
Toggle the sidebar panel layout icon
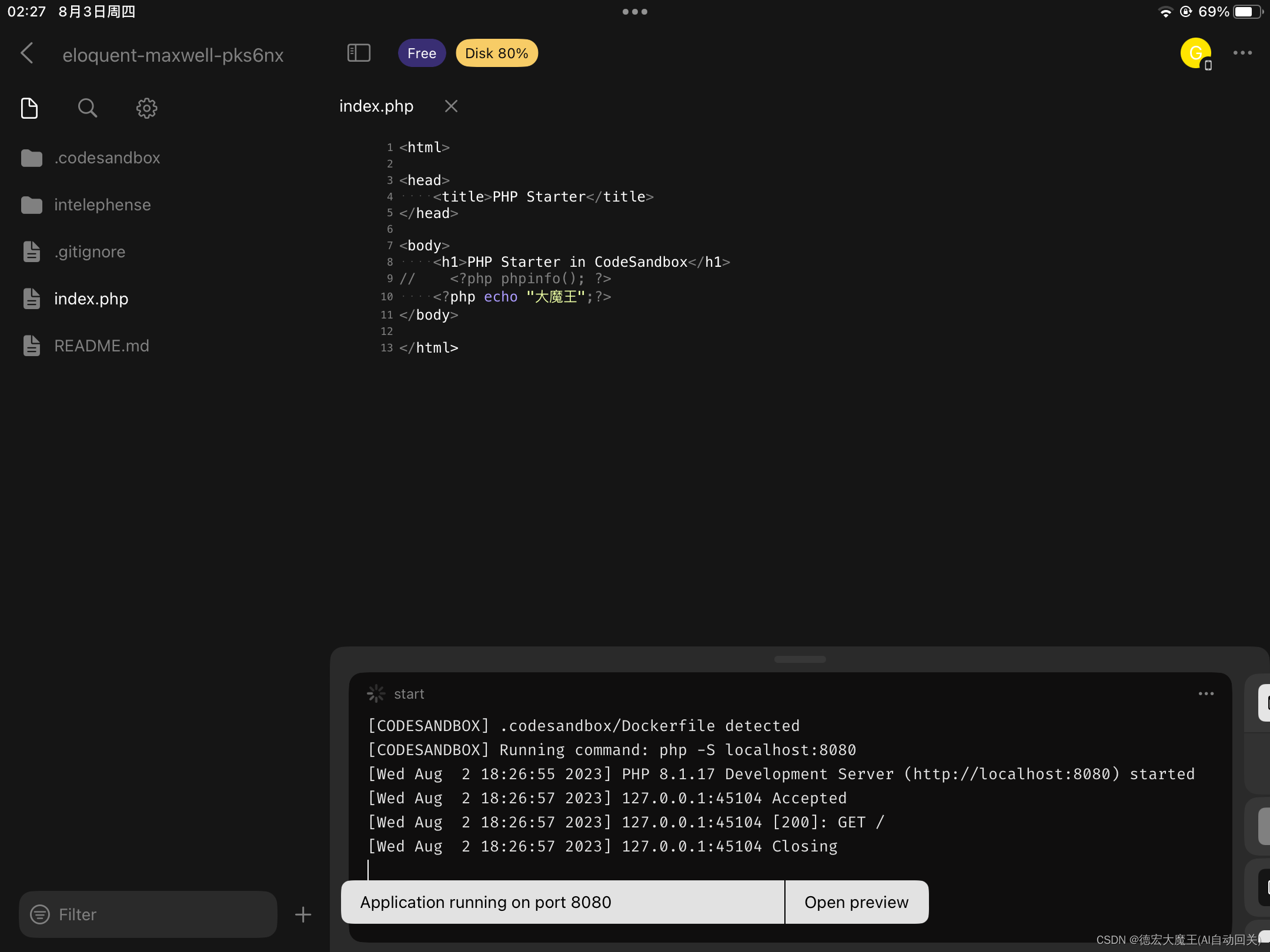tap(359, 53)
